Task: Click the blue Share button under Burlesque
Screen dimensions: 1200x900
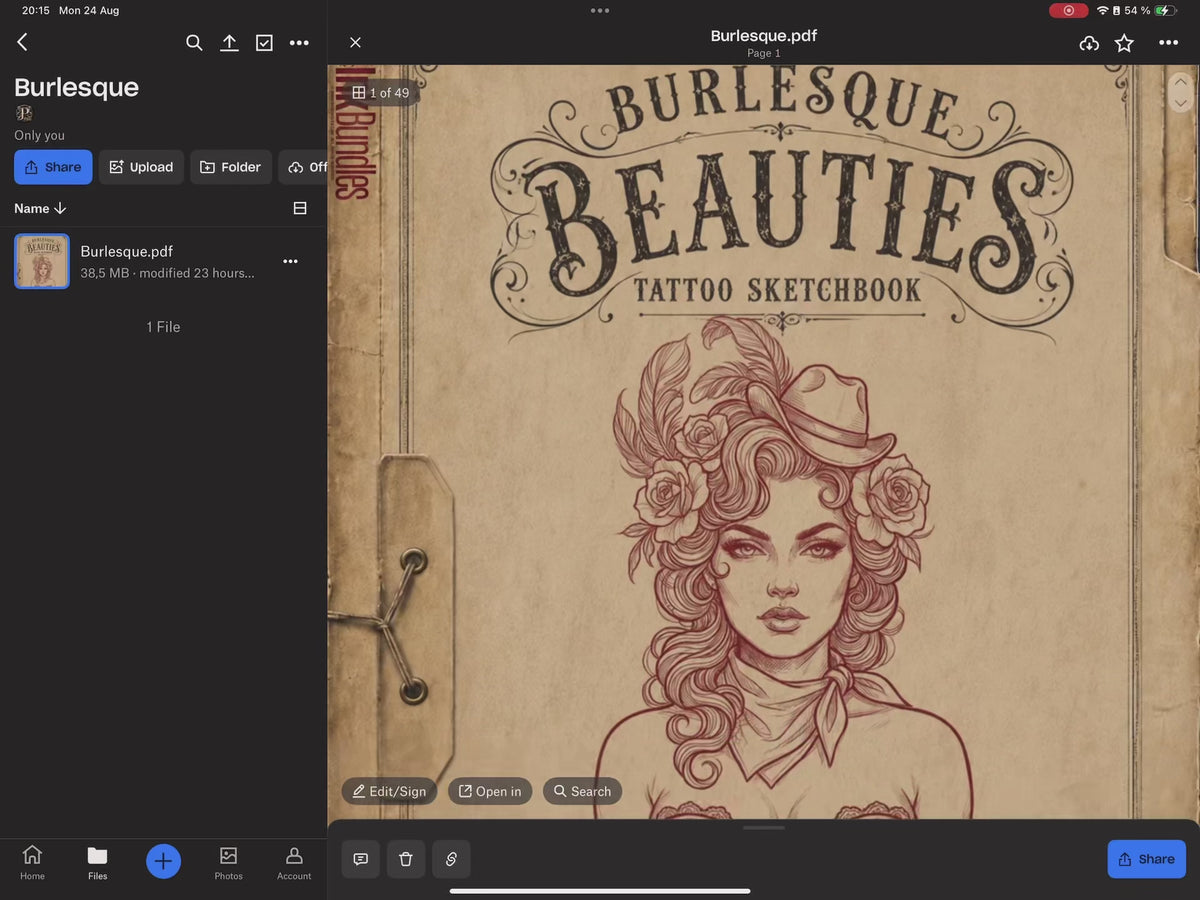Action: click(x=53, y=167)
